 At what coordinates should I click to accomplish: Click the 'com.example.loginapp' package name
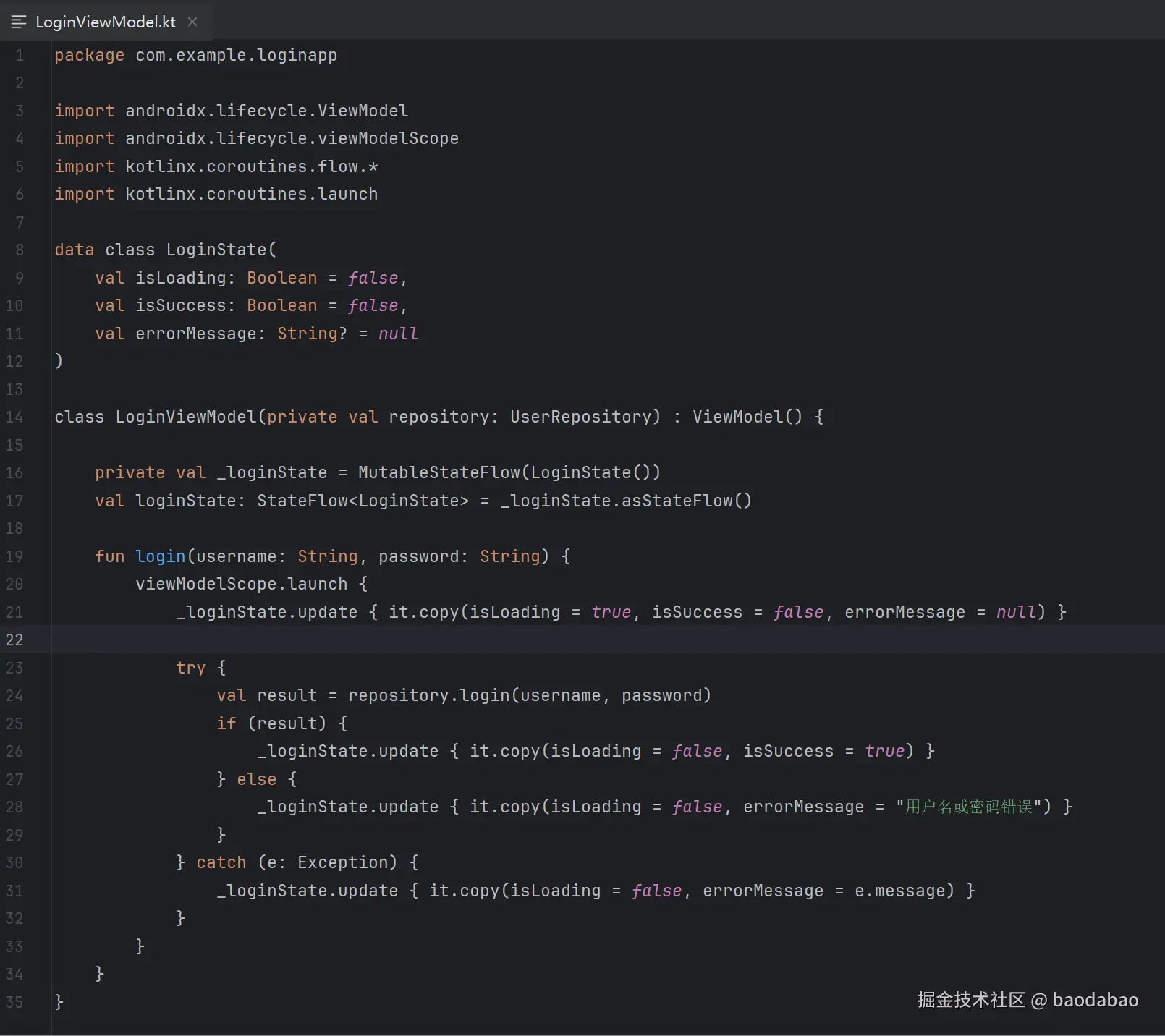237,56
